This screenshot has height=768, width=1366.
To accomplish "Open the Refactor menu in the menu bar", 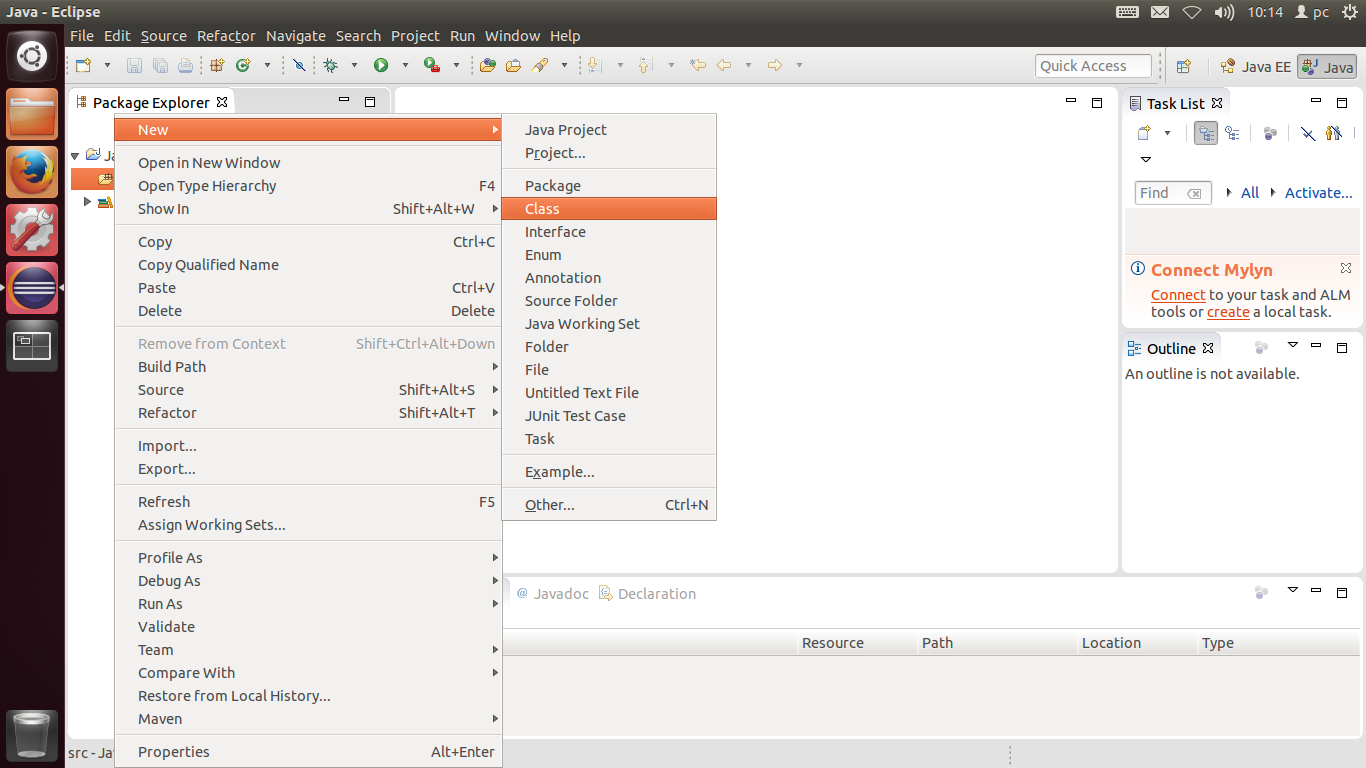I will pos(226,36).
